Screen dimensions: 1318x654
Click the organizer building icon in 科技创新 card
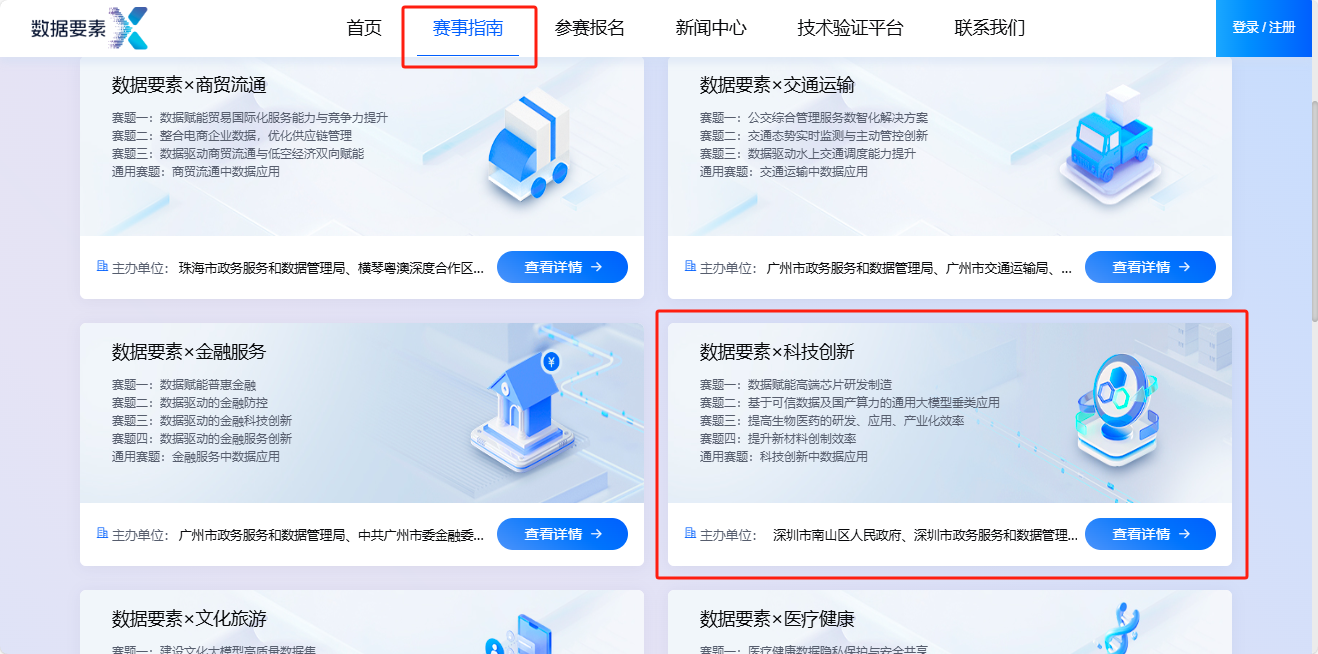click(x=689, y=533)
